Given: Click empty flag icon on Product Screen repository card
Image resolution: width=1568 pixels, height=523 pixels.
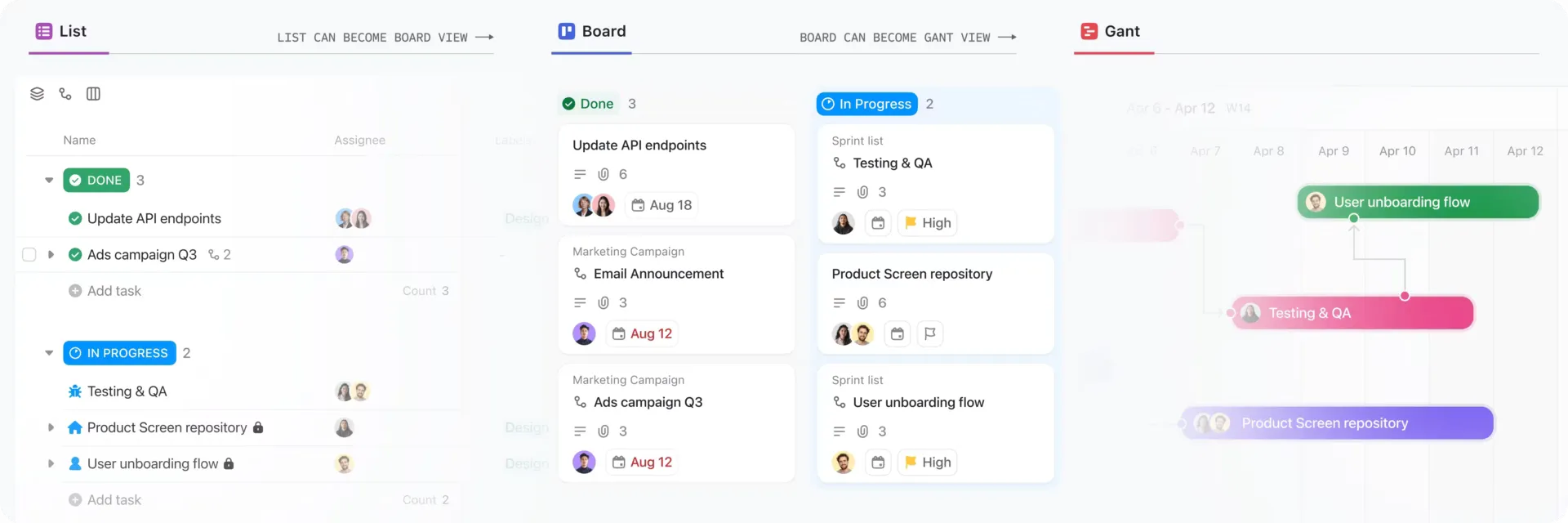Looking at the screenshot, I should pos(929,333).
